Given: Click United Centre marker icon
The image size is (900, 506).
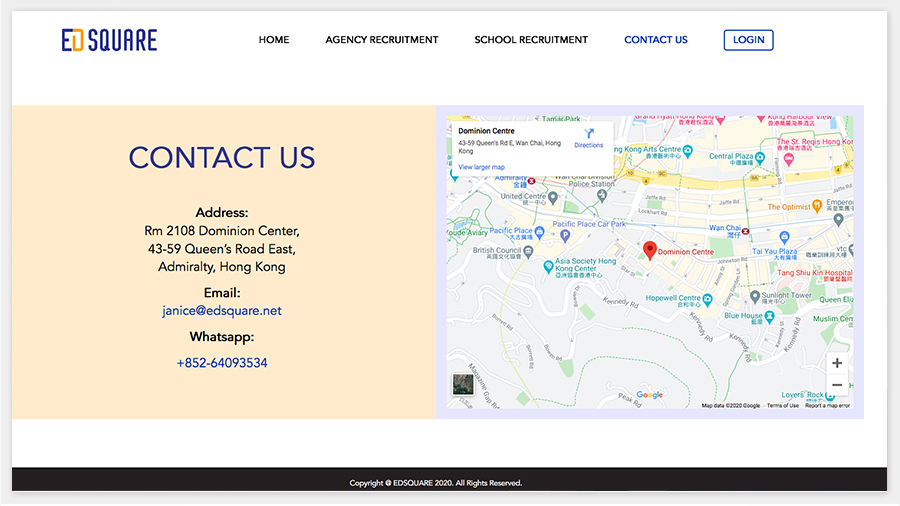Looking at the screenshot, I should (553, 198).
